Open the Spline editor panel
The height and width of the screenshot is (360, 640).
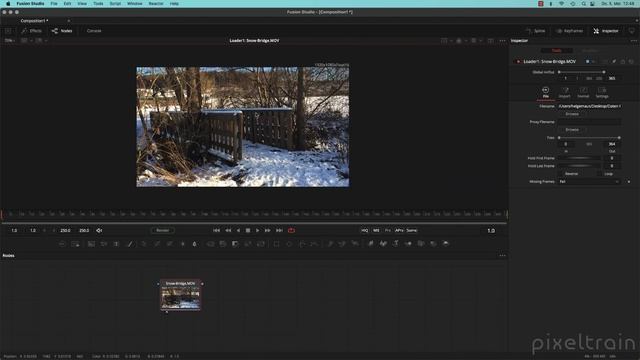click(536, 31)
